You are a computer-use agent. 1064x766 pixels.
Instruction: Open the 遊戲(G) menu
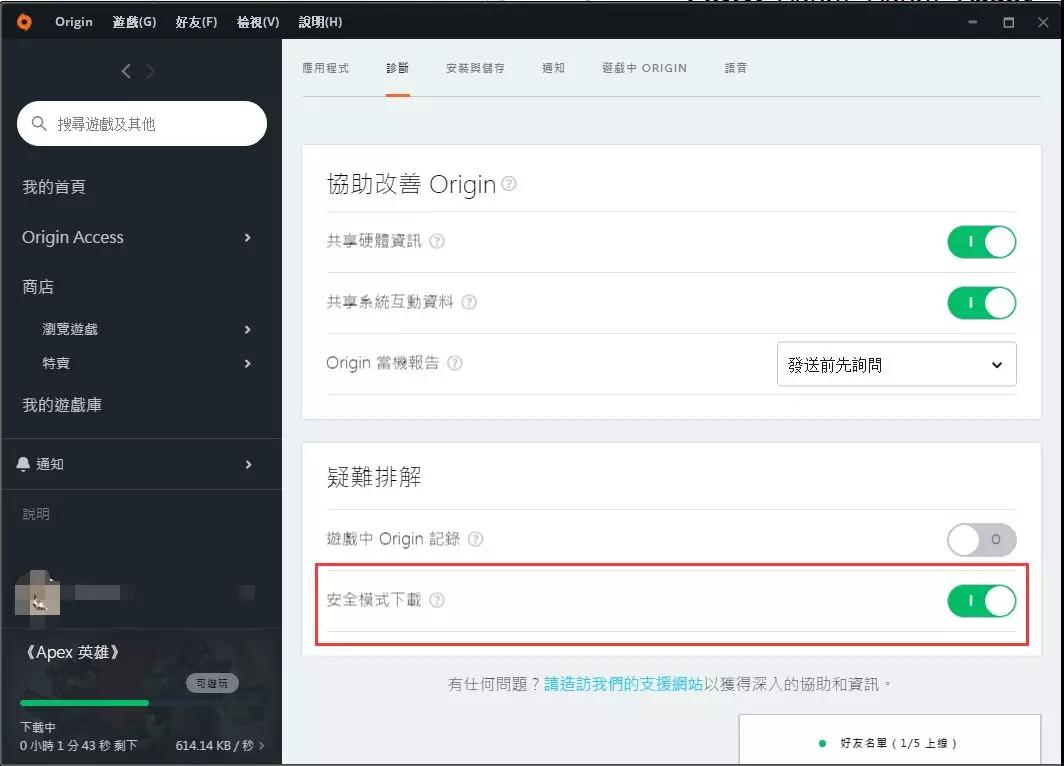click(134, 21)
